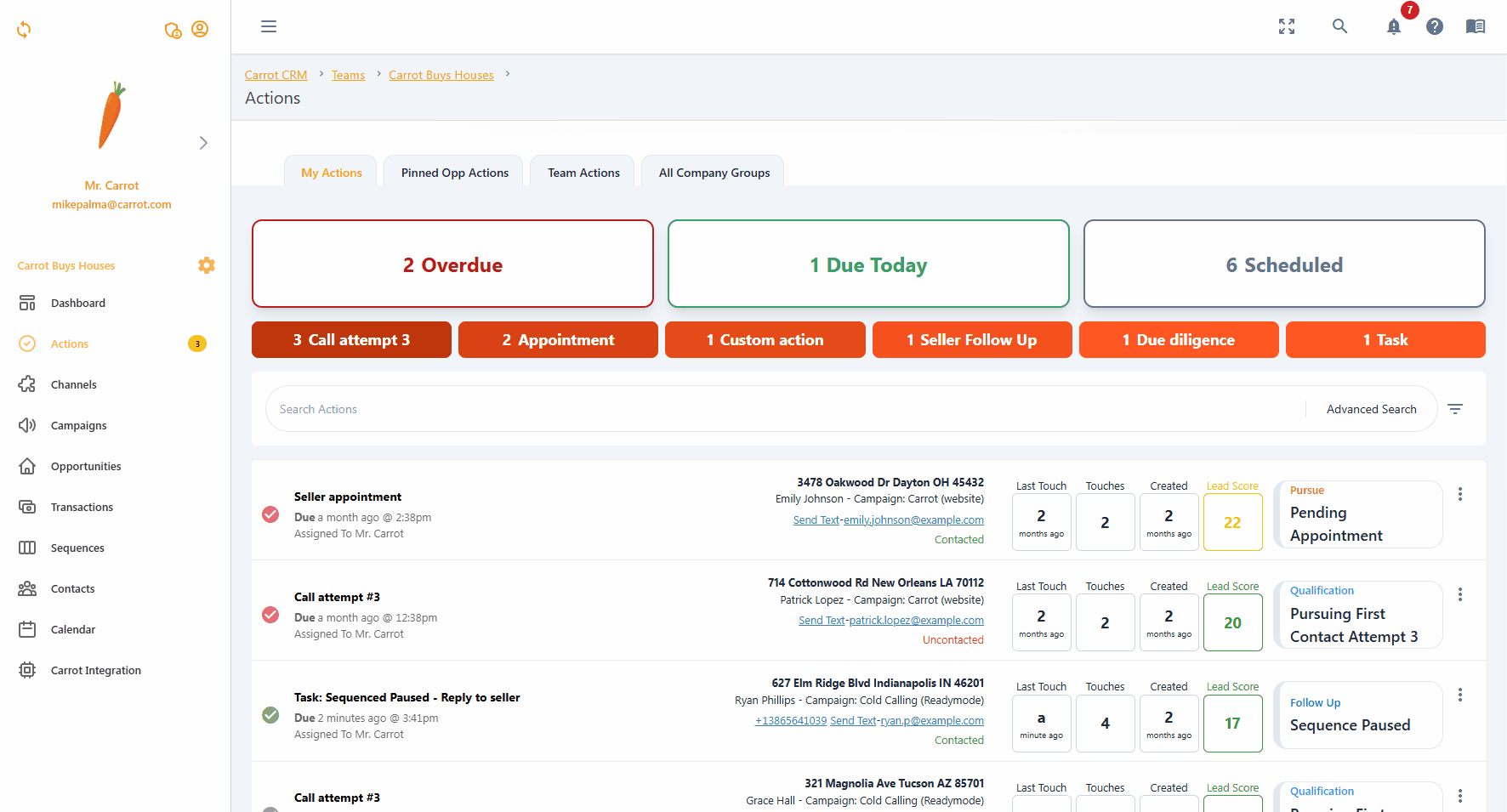Open the top bar search icon

1339,26
